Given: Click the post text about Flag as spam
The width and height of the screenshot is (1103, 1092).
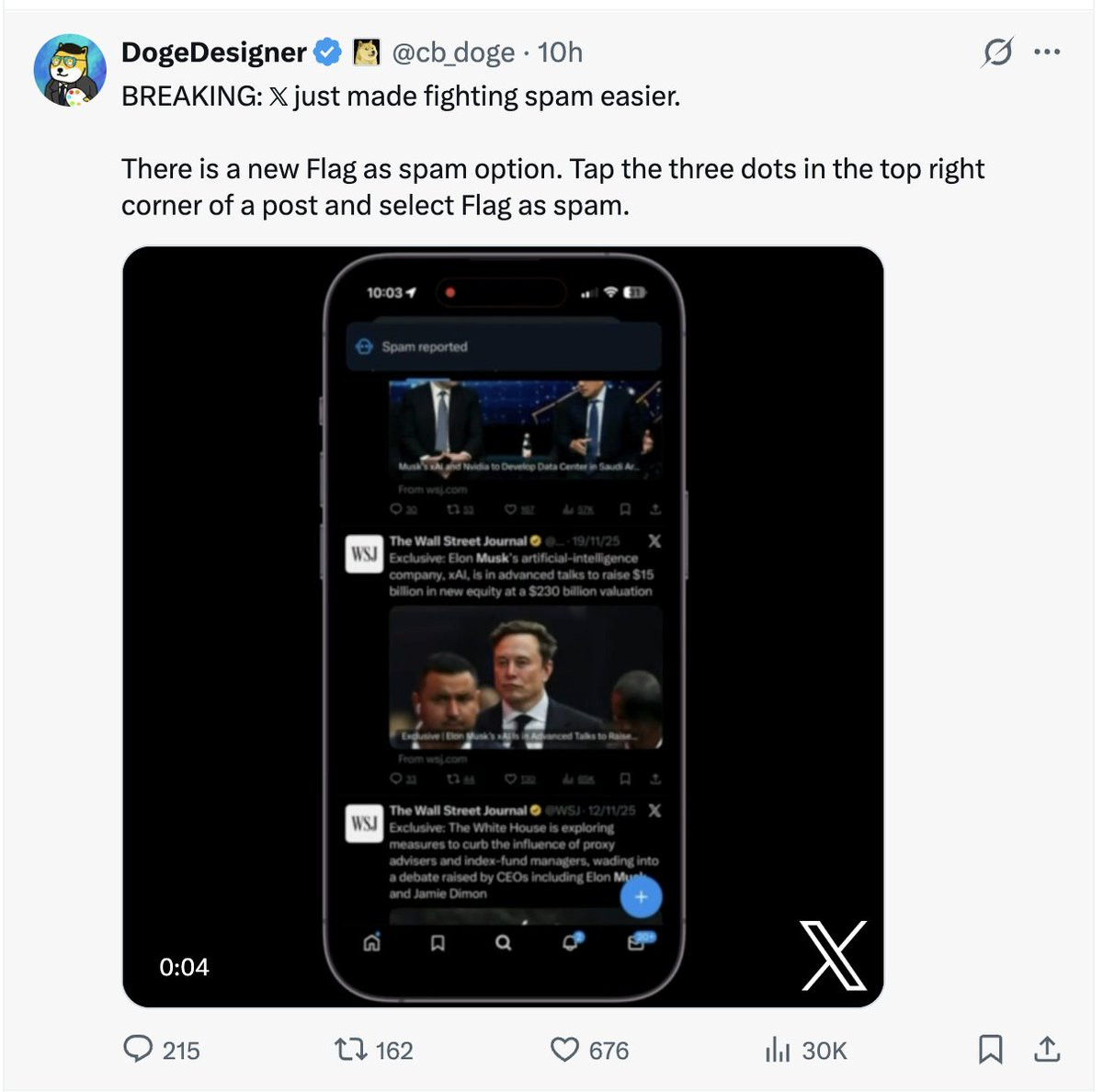Looking at the screenshot, I should pos(551,187).
